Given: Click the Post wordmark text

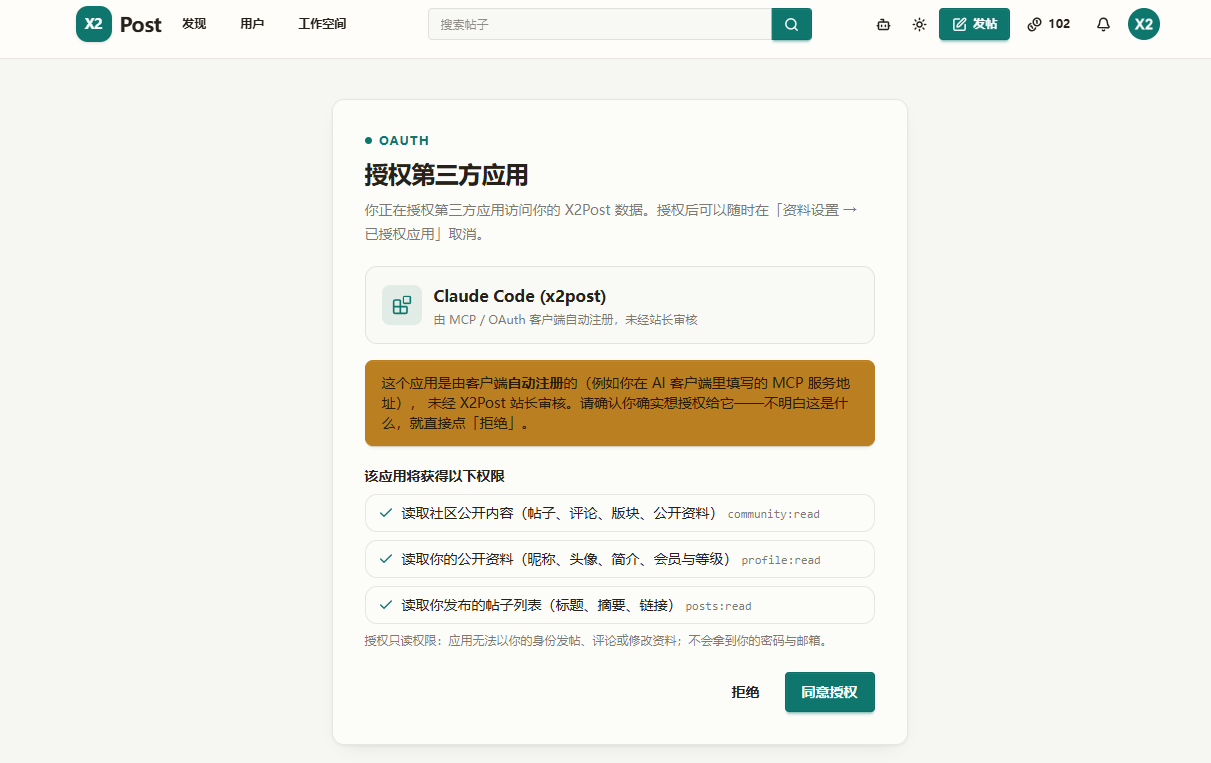Looking at the screenshot, I should [140, 25].
